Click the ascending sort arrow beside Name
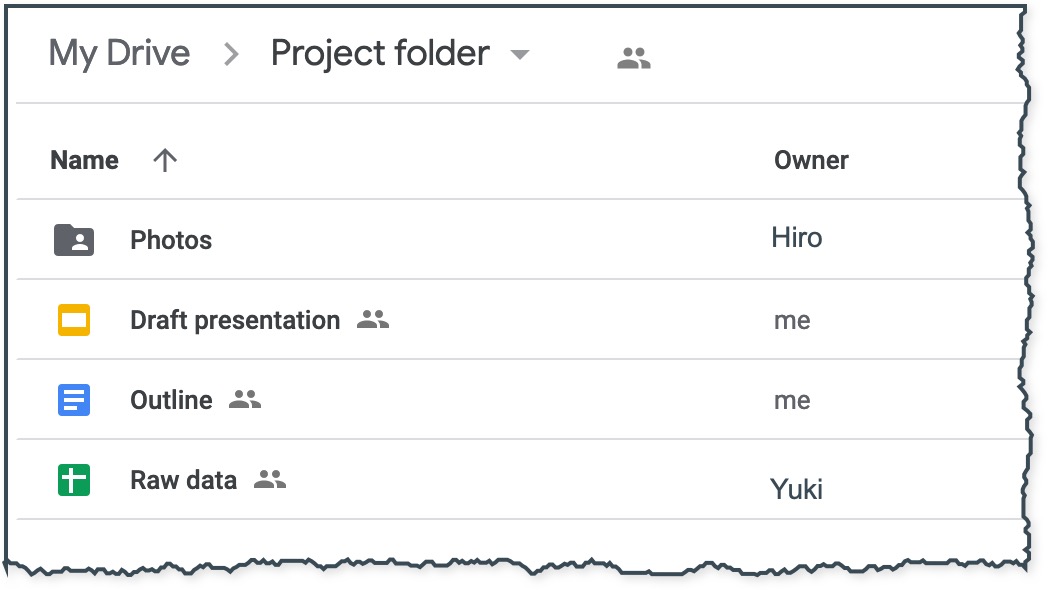 [x=164, y=159]
